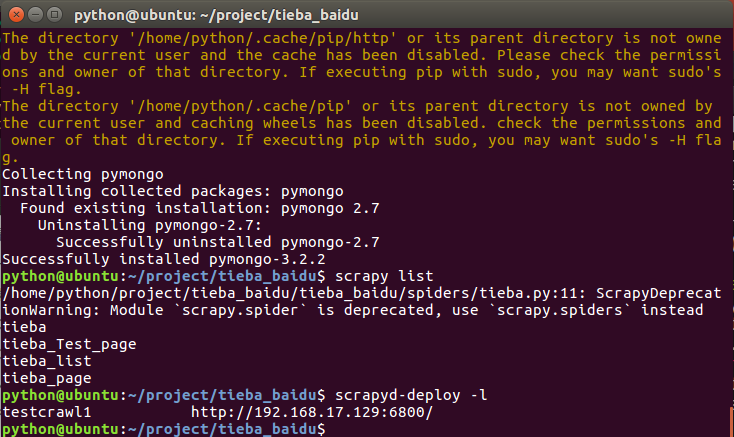The height and width of the screenshot is (437, 734).
Task: Click the tieba_list spider name
Action: [47, 361]
